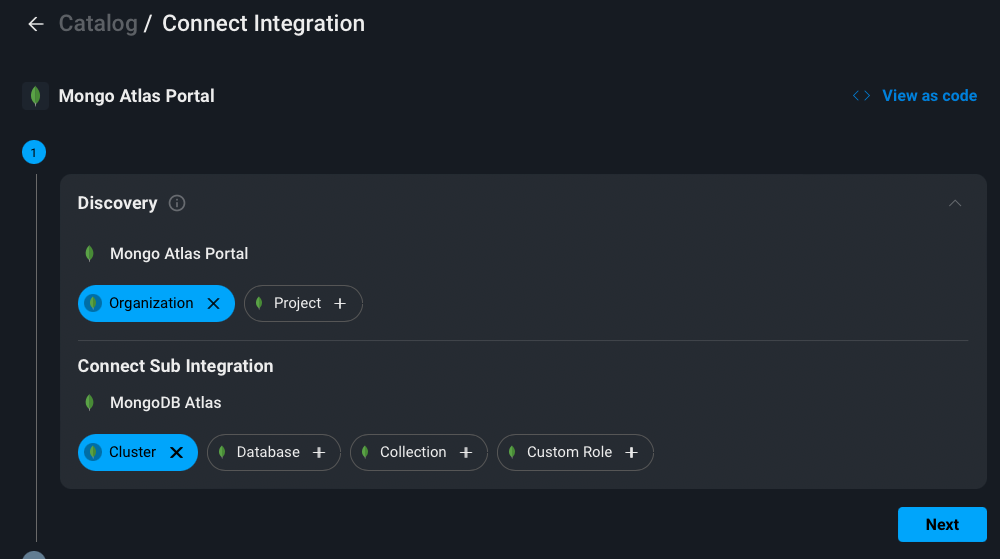Click the Mongo Atlas Portal header logo

[x=36, y=96]
